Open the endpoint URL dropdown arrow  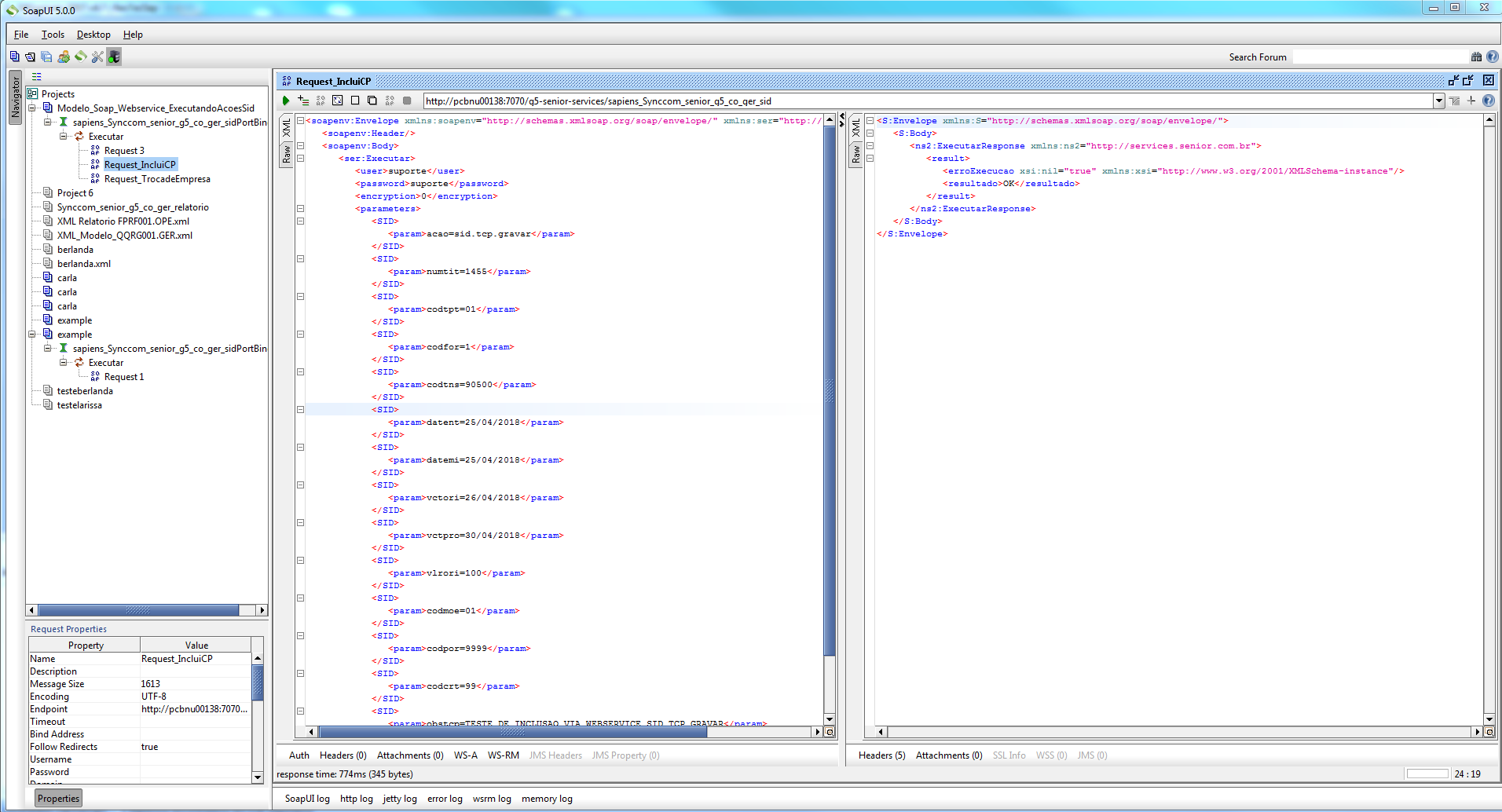pos(1438,101)
